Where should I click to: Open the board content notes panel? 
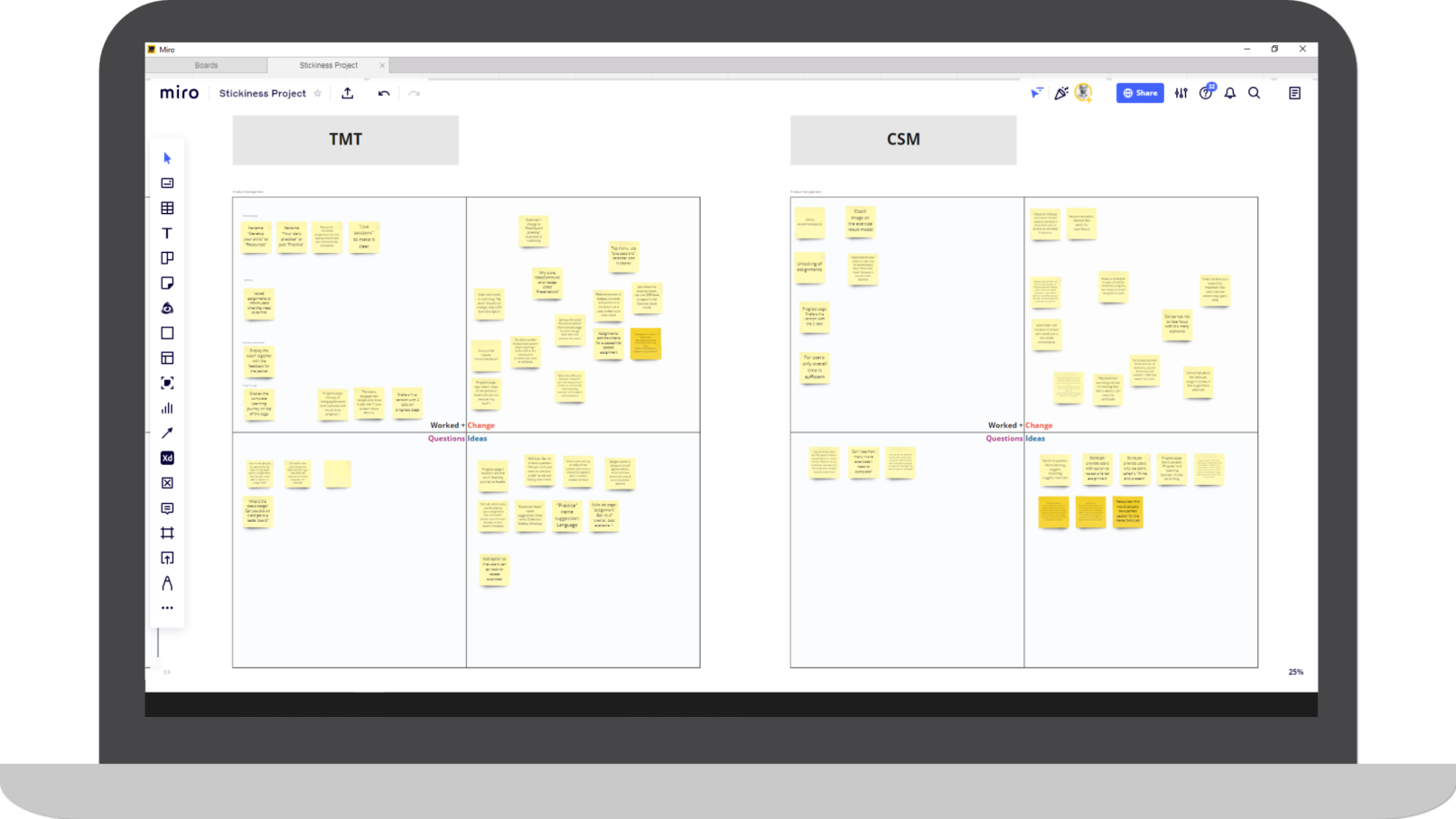[1295, 93]
